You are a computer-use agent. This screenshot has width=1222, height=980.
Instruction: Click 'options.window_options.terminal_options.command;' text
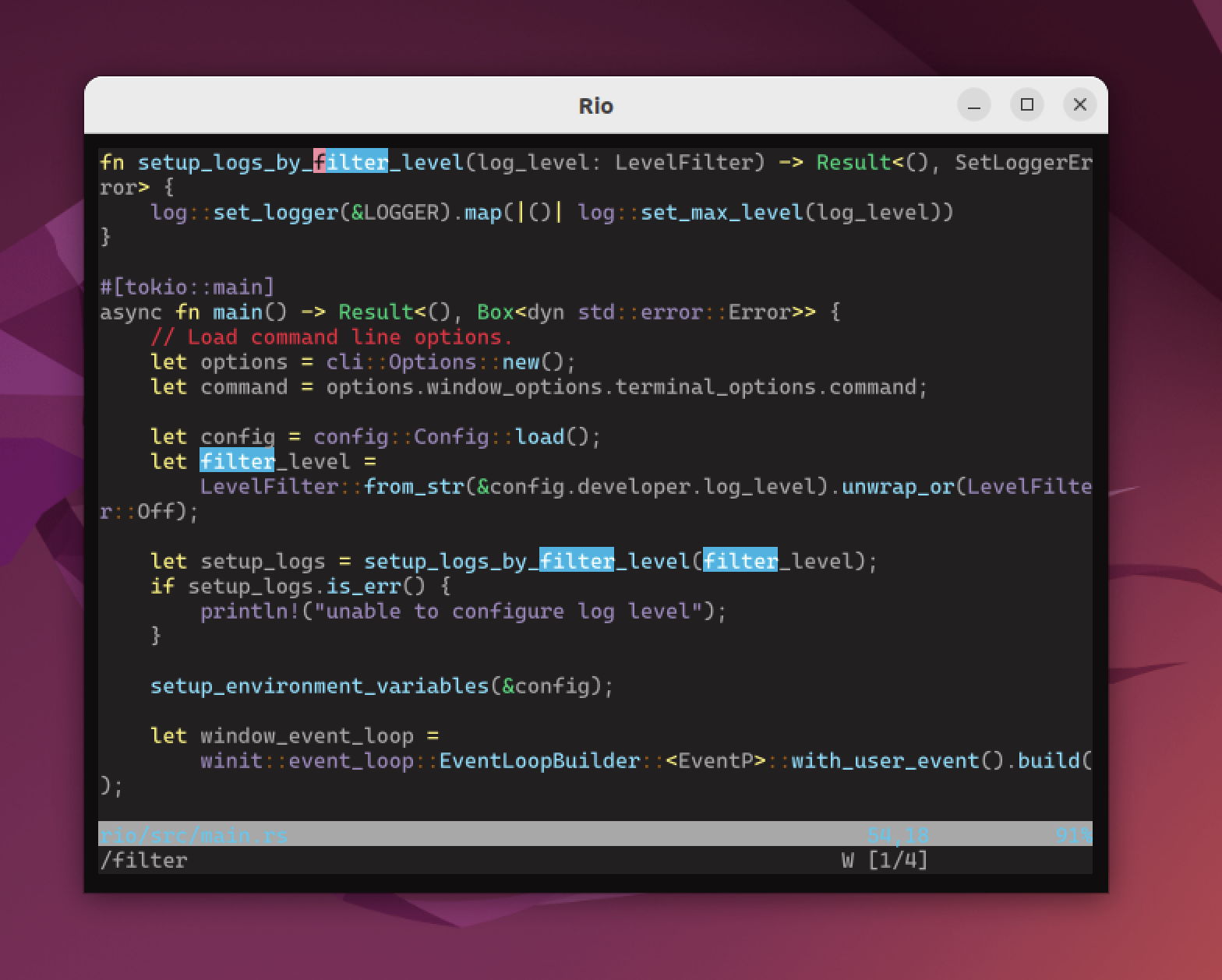click(627, 386)
